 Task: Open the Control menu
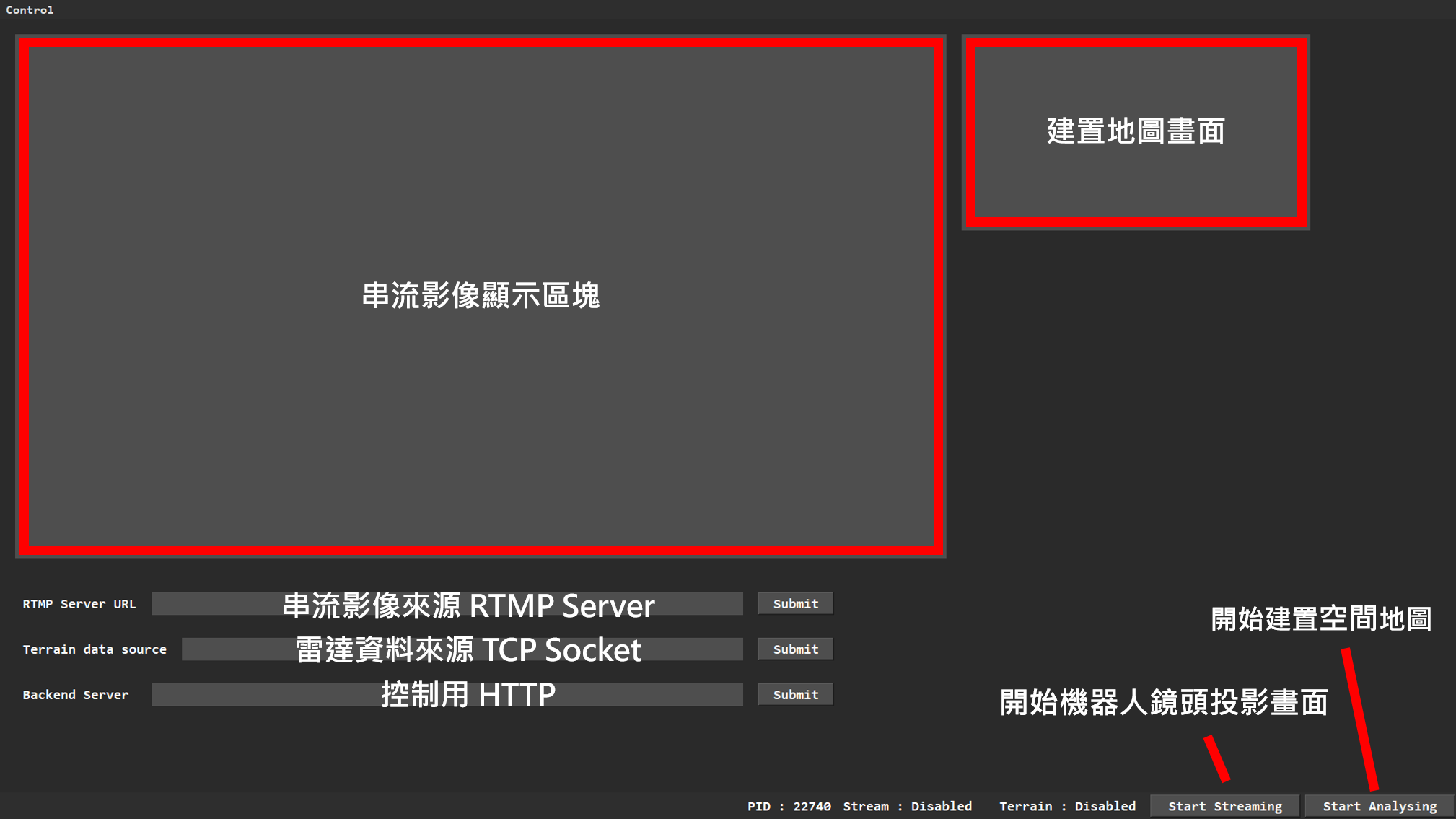click(x=30, y=9)
